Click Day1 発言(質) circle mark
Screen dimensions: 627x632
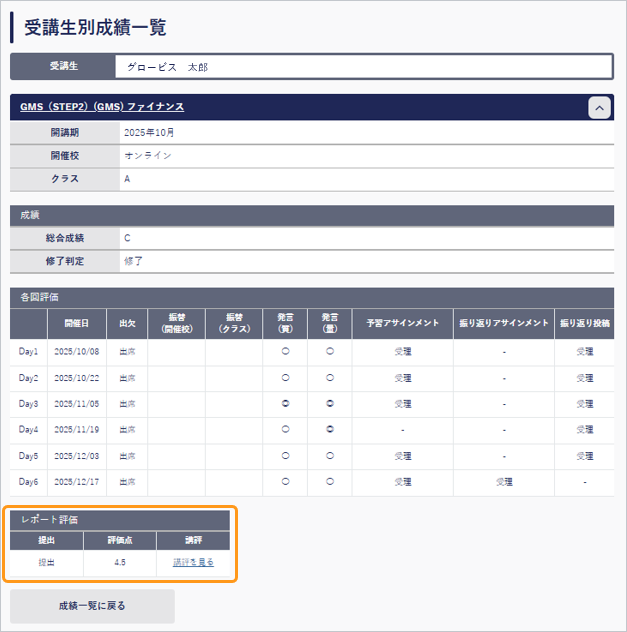point(285,352)
